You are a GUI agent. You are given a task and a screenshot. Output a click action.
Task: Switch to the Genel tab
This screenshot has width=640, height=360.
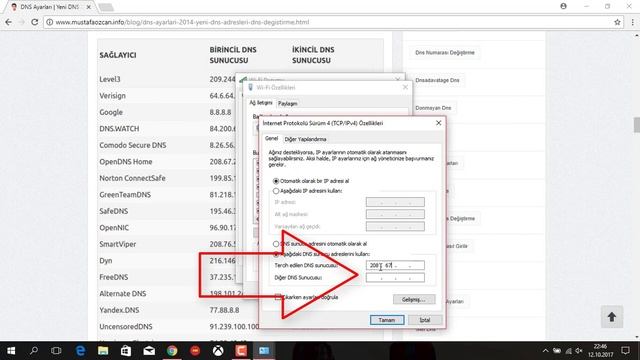(x=271, y=138)
